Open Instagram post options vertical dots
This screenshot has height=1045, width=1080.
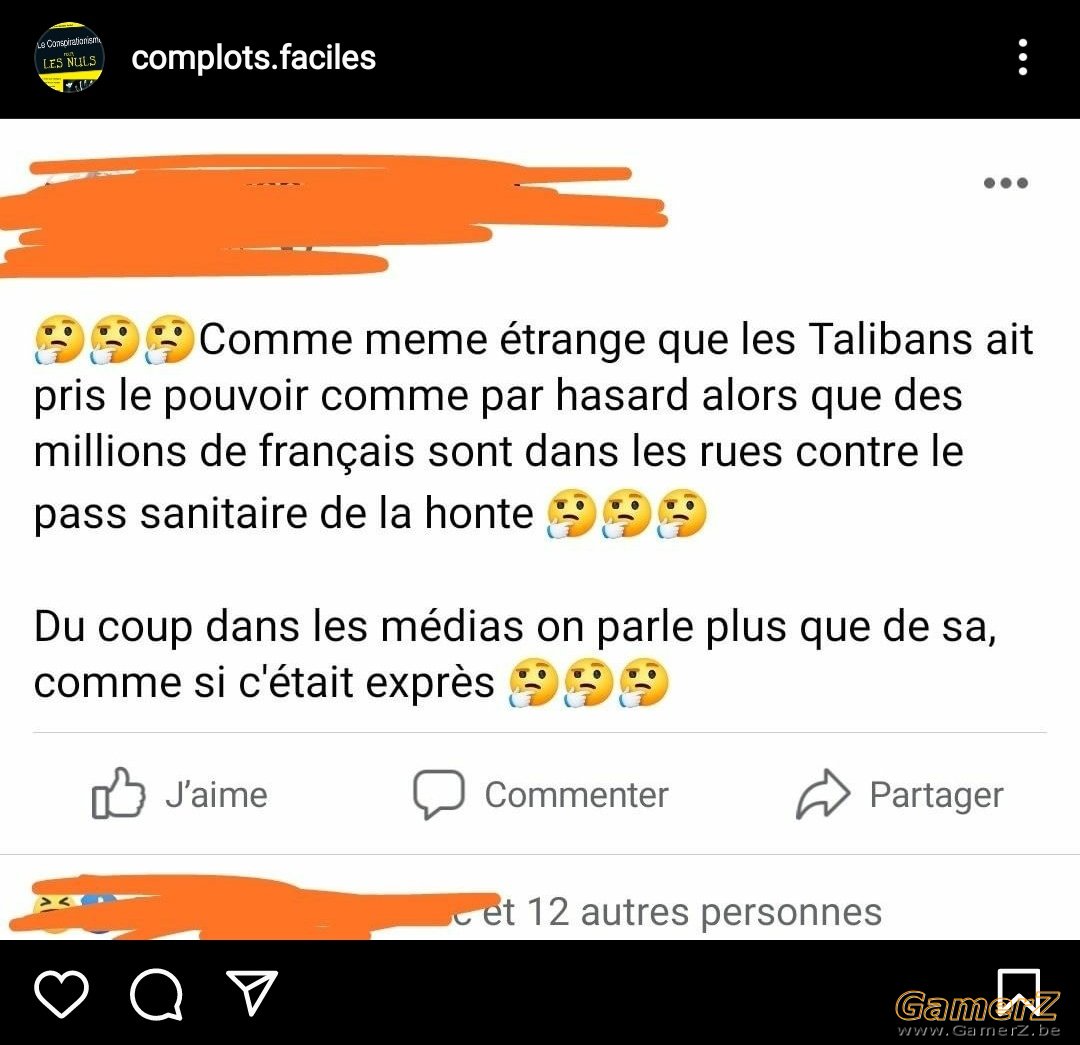click(x=1023, y=57)
